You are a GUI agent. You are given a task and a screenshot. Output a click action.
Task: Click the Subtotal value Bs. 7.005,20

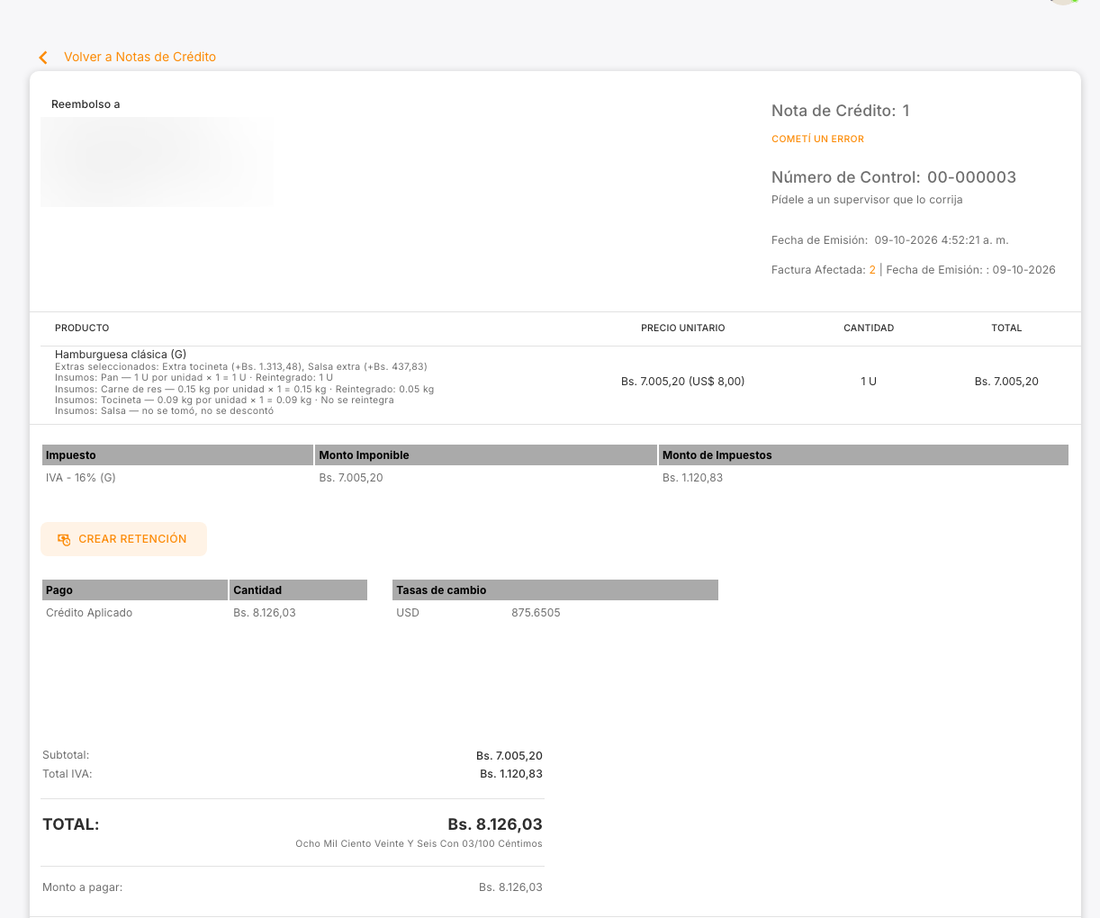(509, 756)
